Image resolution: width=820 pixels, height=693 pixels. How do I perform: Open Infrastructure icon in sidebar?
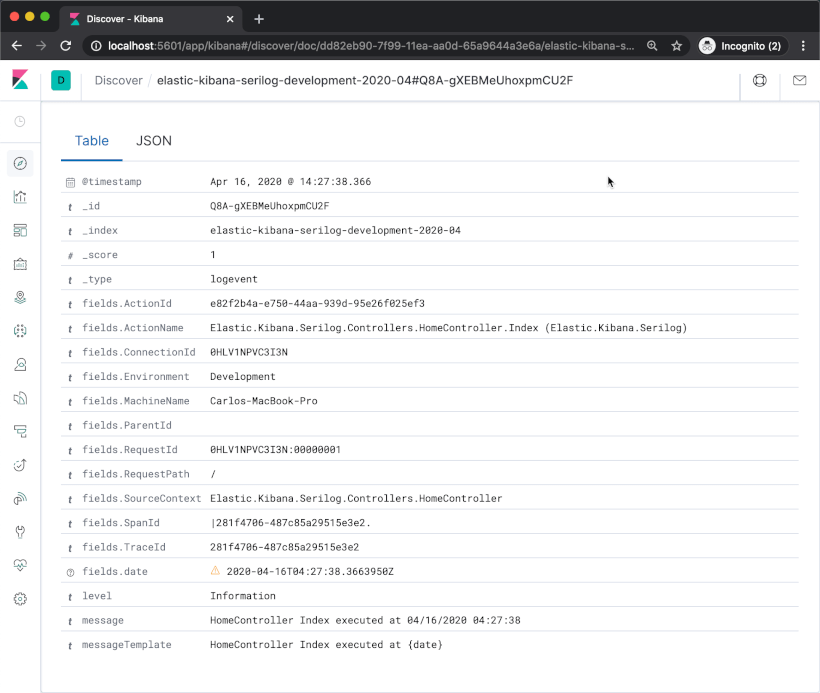click(x=20, y=365)
